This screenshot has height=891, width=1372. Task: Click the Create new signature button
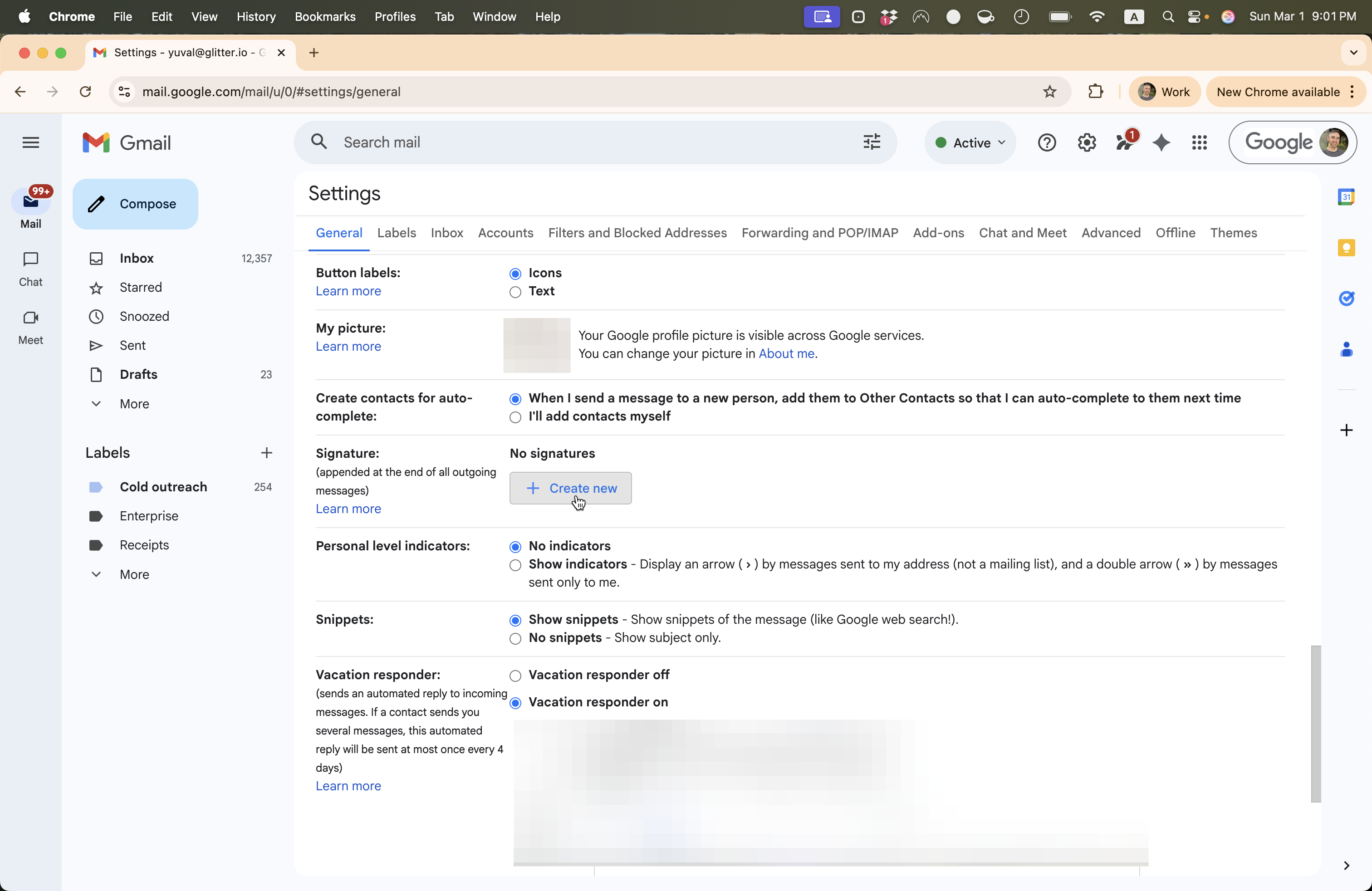point(570,488)
